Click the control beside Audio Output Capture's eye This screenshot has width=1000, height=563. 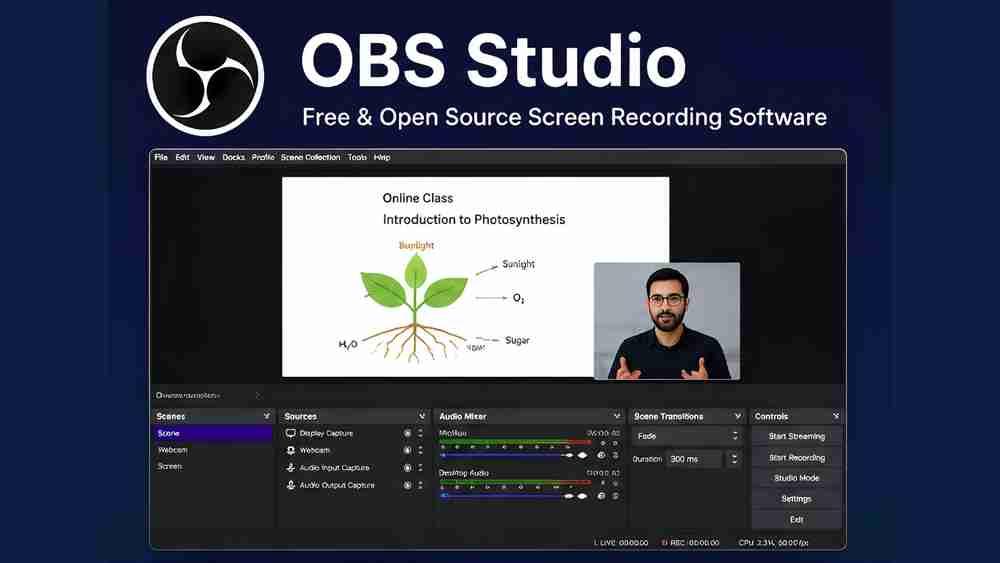click(420, 485)
